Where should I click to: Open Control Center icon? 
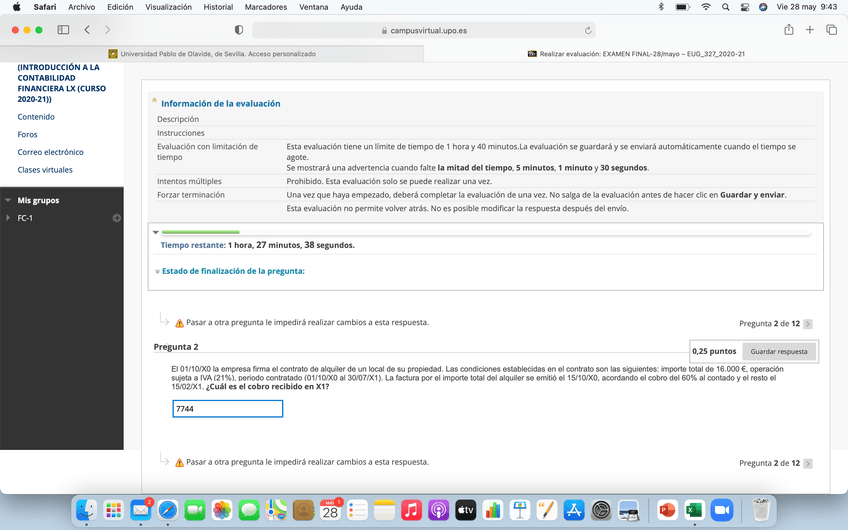(x=745, y=7)
